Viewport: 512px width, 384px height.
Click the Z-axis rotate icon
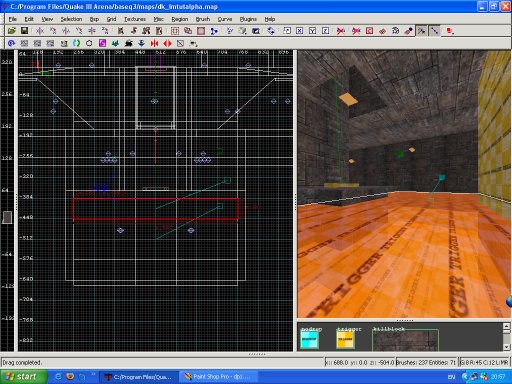[105, 31]
